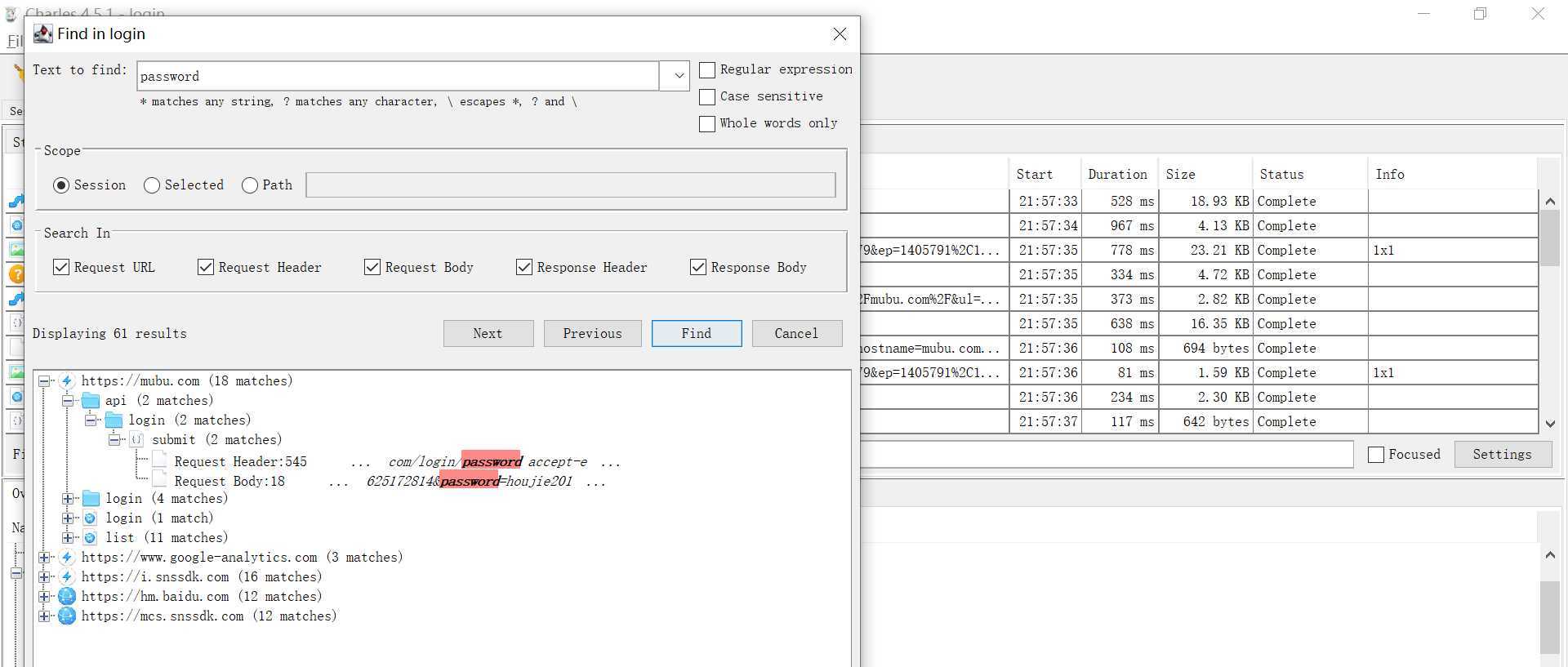The image size is (1568, 667).
Task: Collapse the submit (2 matches) node
Action: [114, 439]
